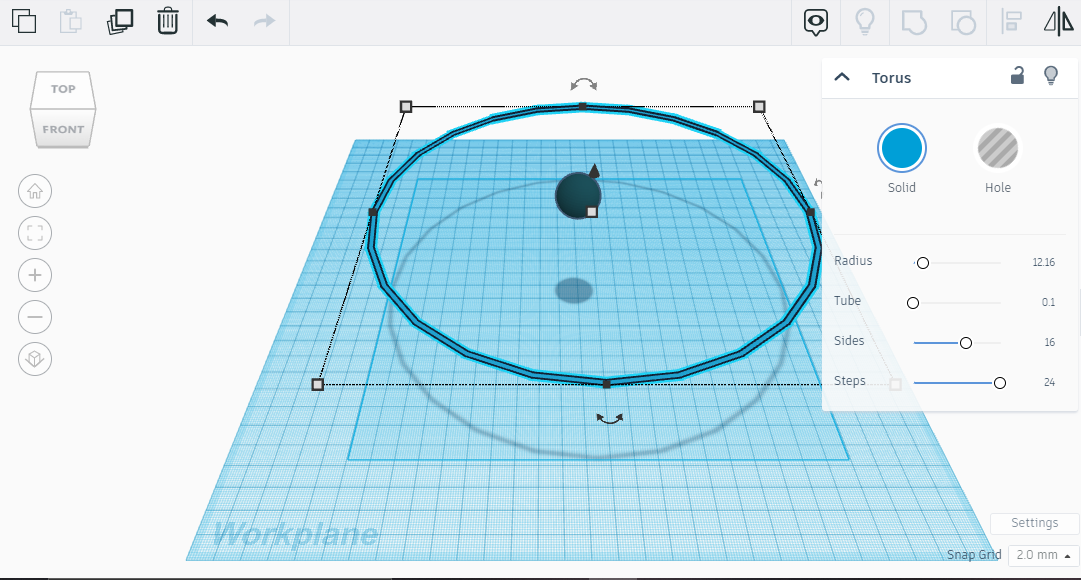Click the top rotation arrow handle
The height and width of the screenshot is (580, 1081).
pos(584,85)
